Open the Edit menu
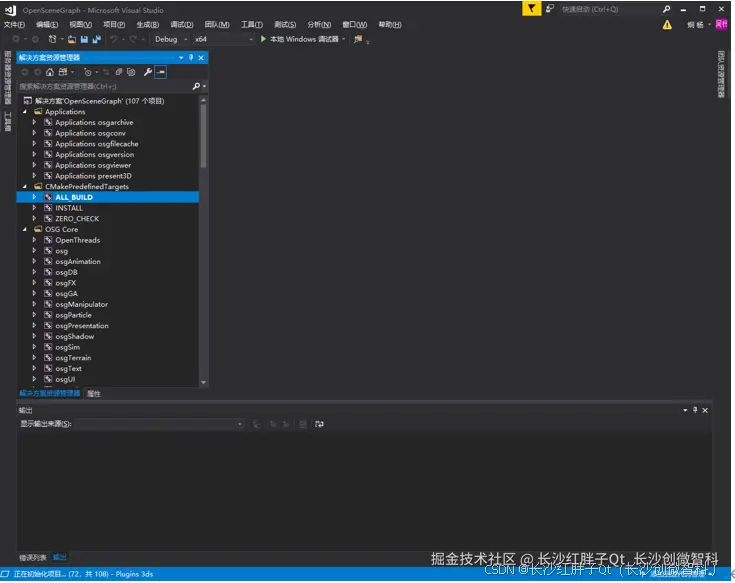Screen dimensions: 735x583 pyautogui.click(x=47, y=25)
